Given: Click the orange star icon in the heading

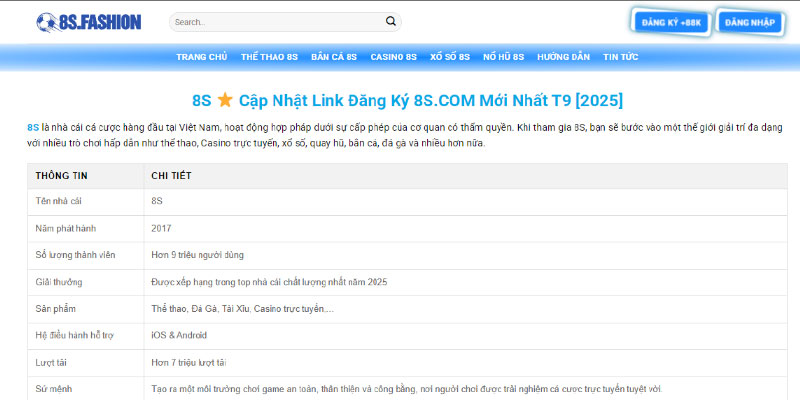Looking at the screenshot, I should click(225, 101).
